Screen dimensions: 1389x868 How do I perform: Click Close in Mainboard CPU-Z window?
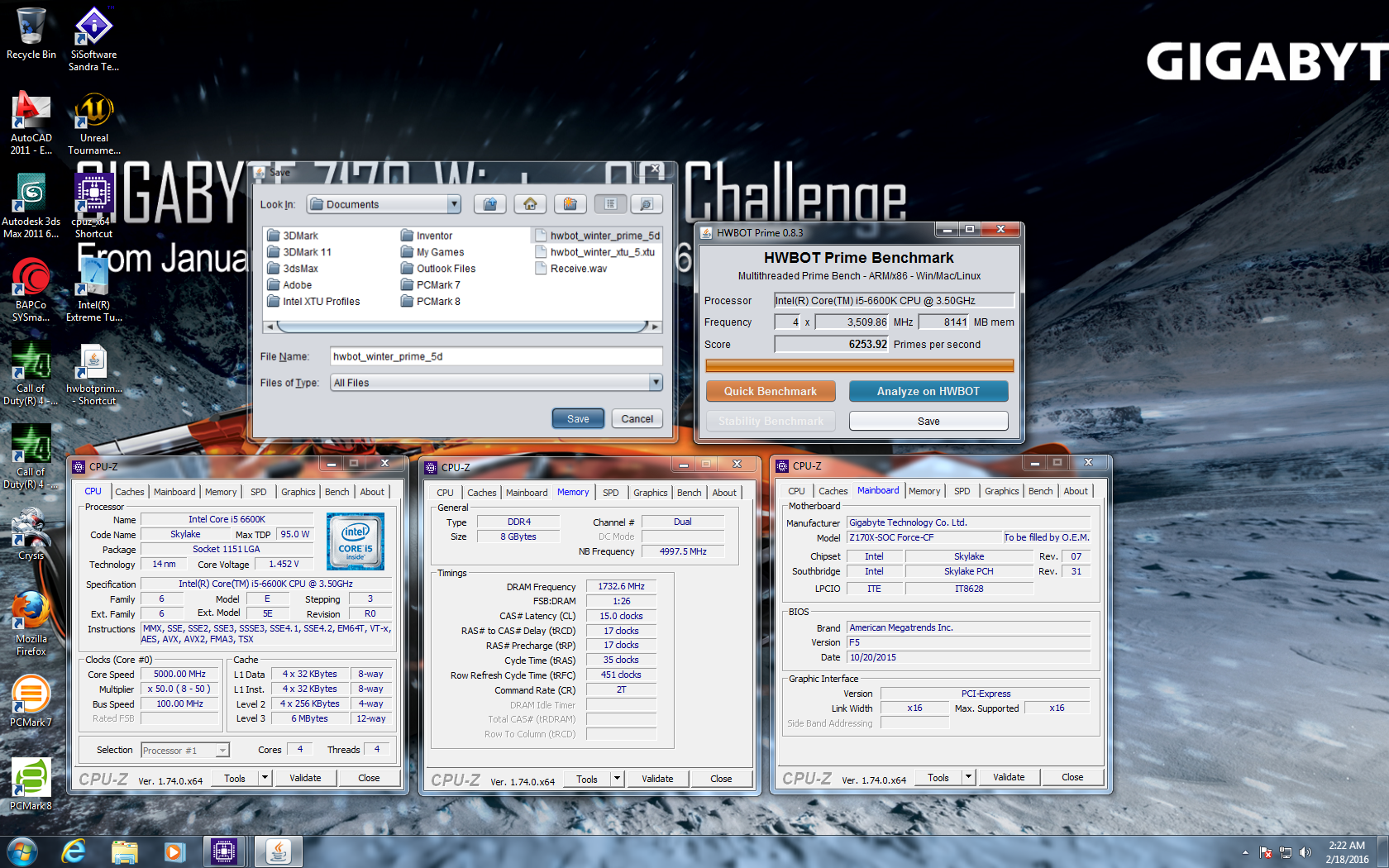point(1072,777)
